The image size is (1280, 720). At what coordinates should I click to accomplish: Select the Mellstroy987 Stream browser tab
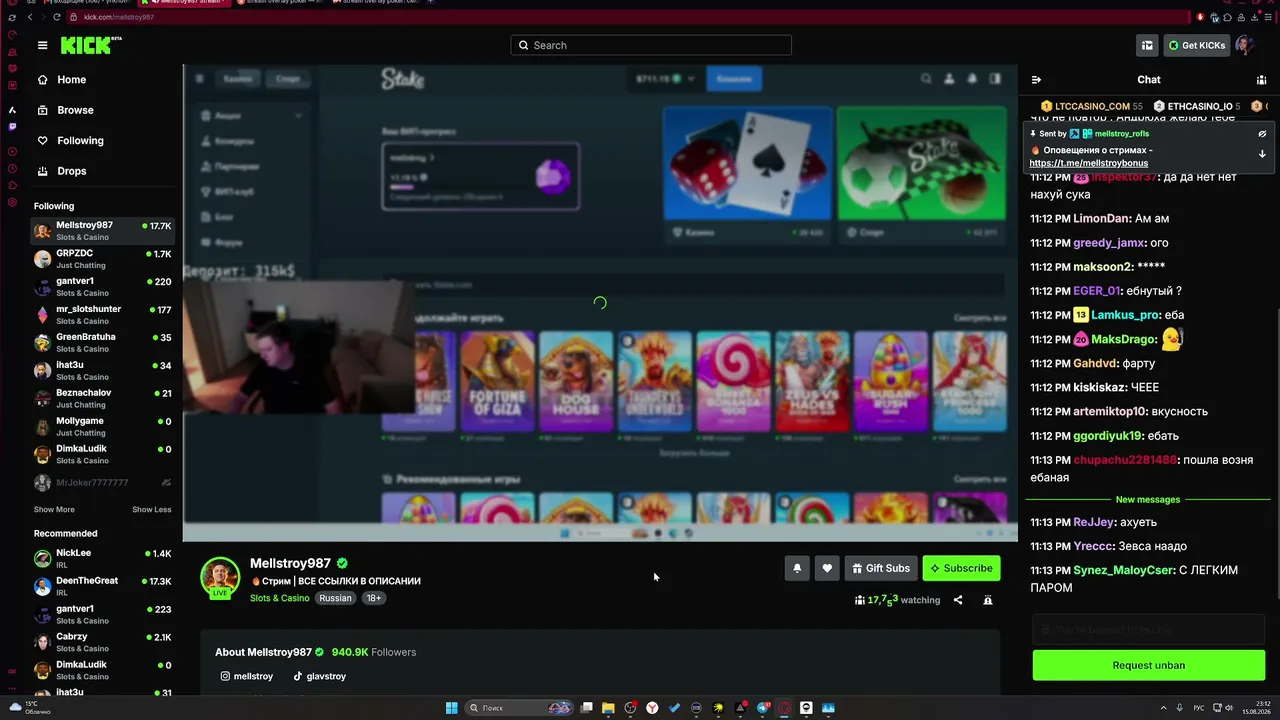coord(185,3)
